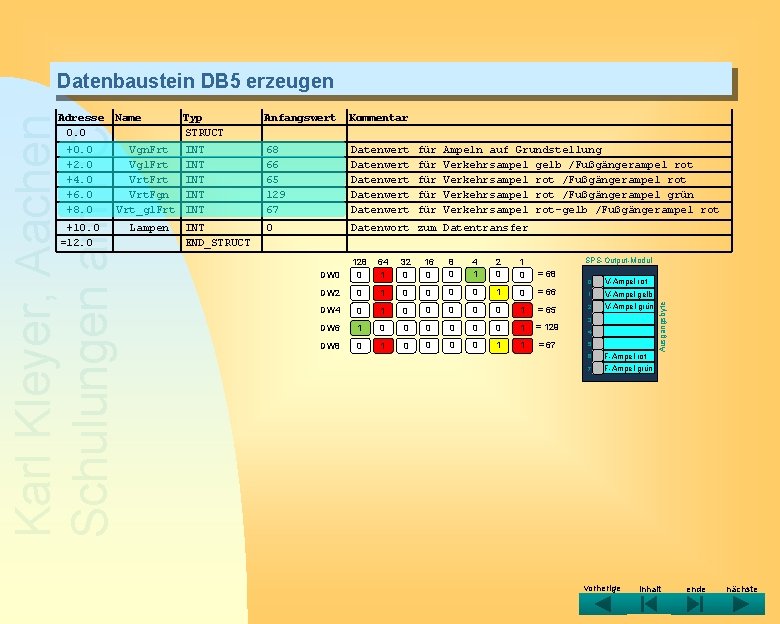Click the yellow 2 bit in the DW2 row
The width and height of the screenshot is (780, 624).
tap(498, 293)
